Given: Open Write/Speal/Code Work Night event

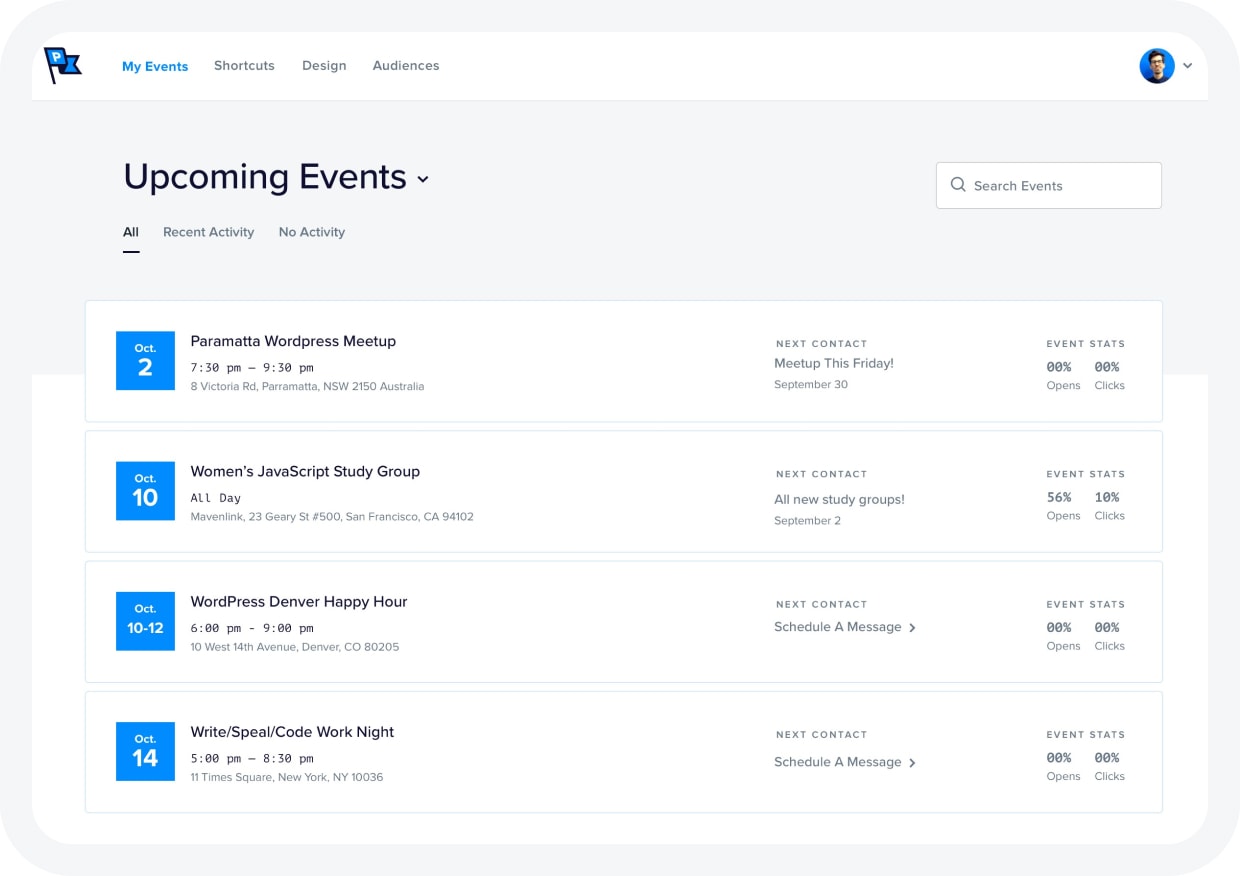Looking at the screenshot, I should [x=292, y=732].
